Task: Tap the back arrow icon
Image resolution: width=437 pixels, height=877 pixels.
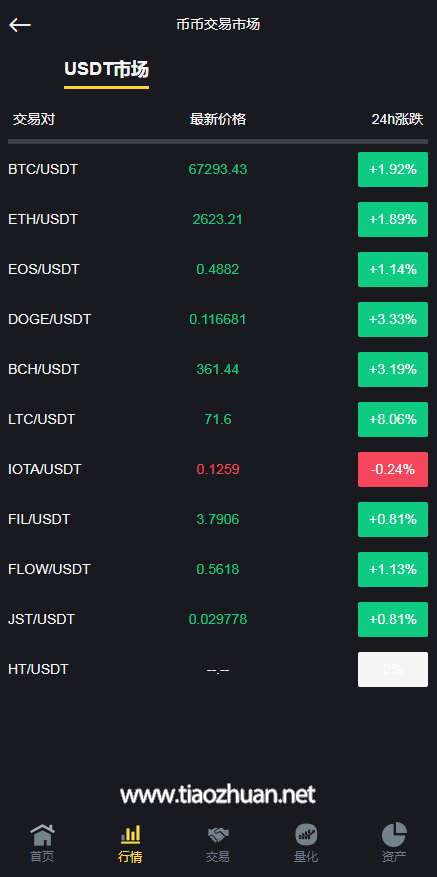Action: [20, 25]
